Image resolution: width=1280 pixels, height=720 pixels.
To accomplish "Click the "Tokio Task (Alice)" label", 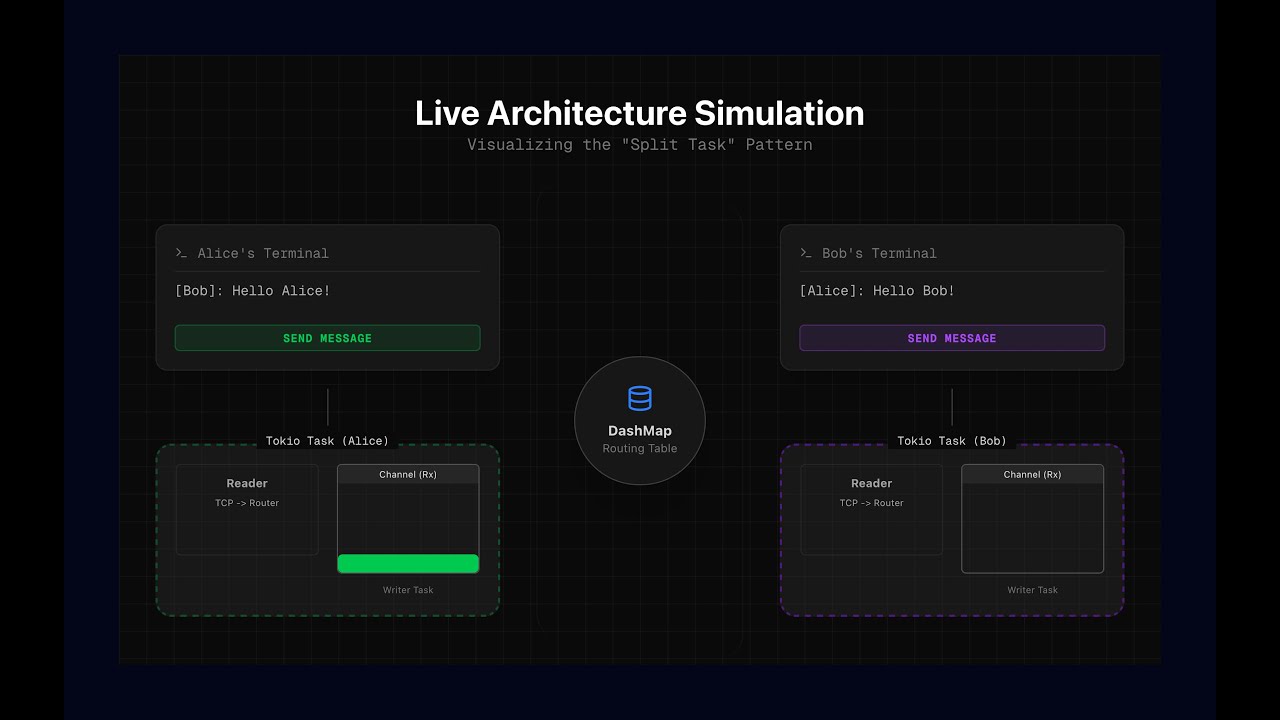I will coord(327,441).
